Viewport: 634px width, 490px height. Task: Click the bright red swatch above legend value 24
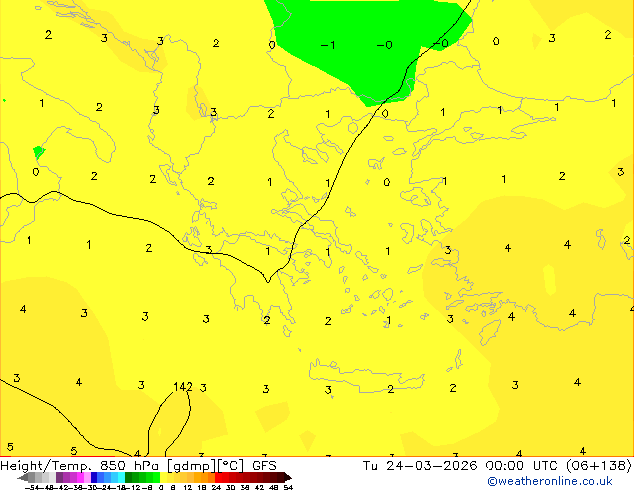click(218, 477)
